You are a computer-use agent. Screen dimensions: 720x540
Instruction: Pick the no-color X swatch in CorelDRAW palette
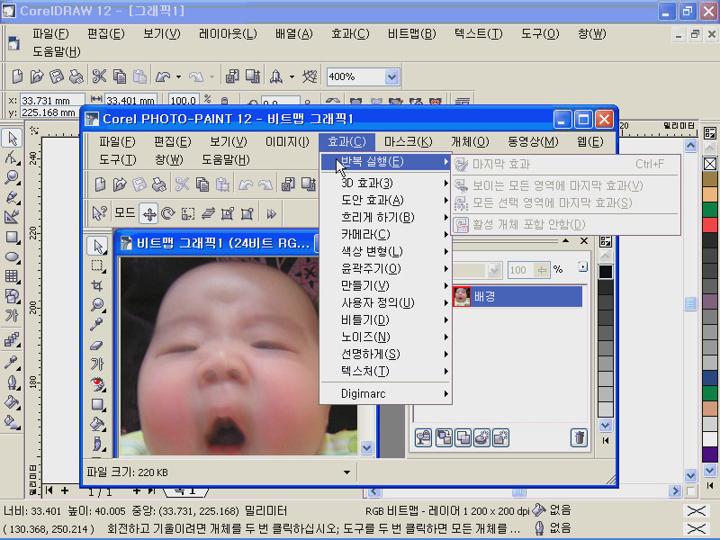710,164
